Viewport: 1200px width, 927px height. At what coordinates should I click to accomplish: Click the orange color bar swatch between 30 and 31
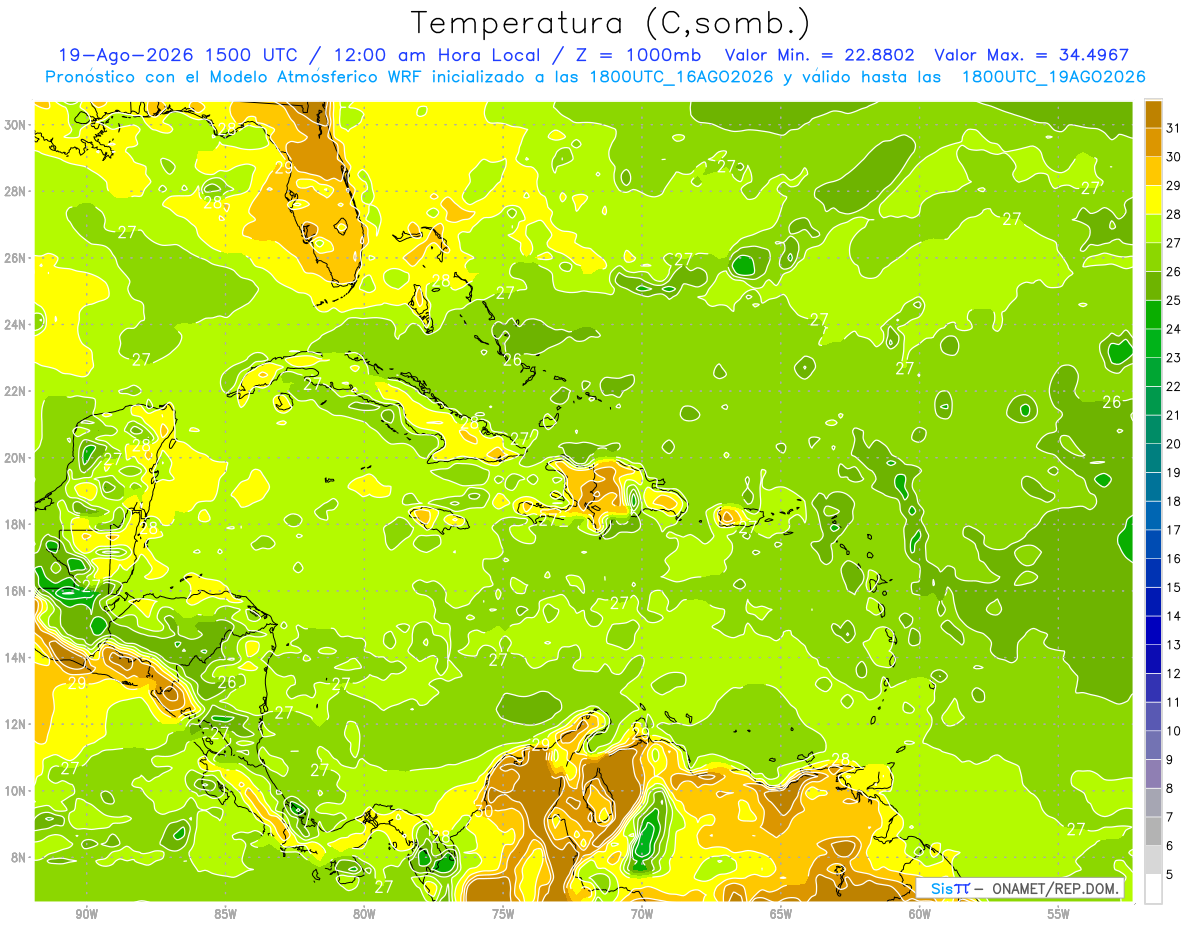[1153, 141]
